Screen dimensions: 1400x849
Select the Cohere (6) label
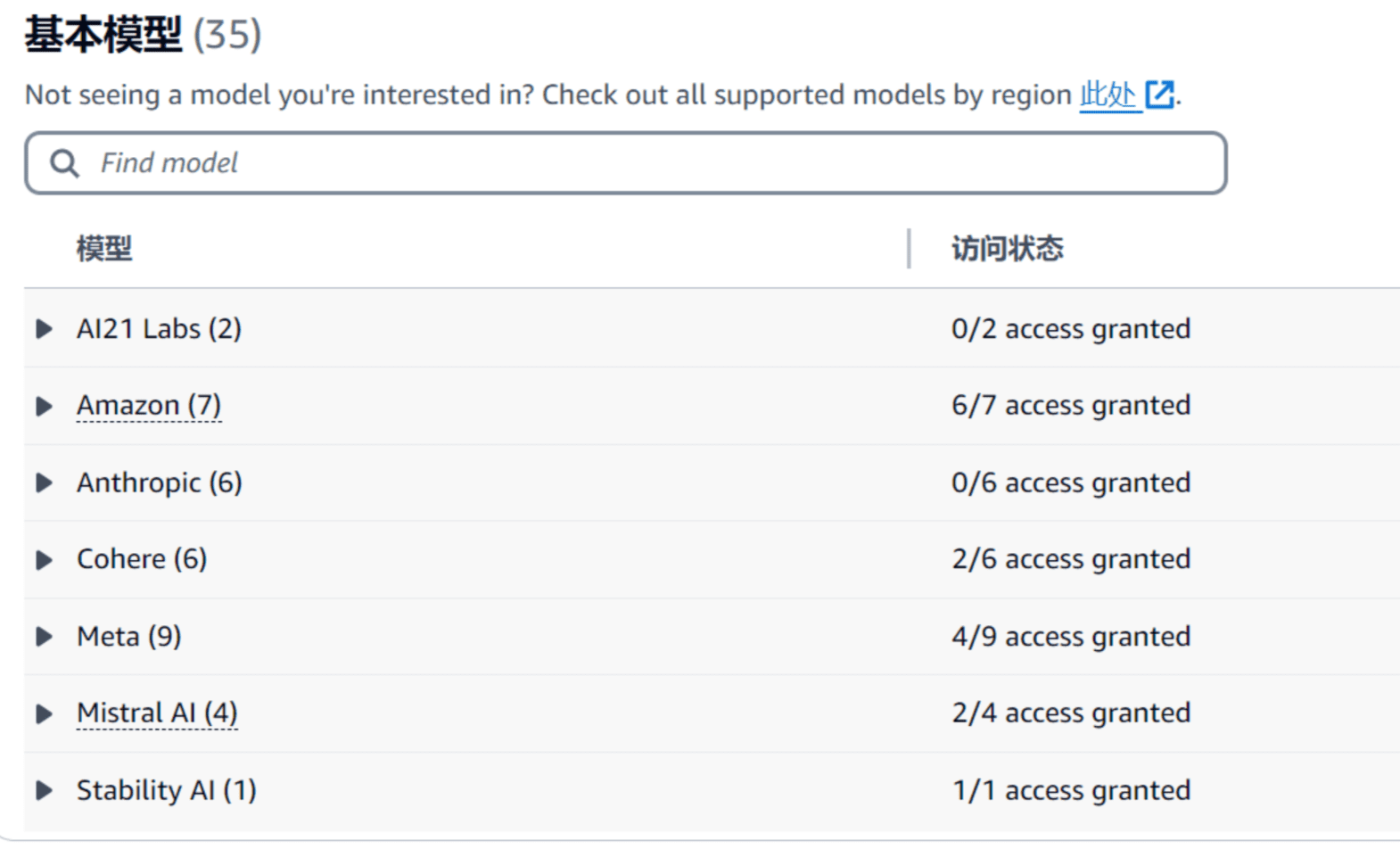(142, 560)
